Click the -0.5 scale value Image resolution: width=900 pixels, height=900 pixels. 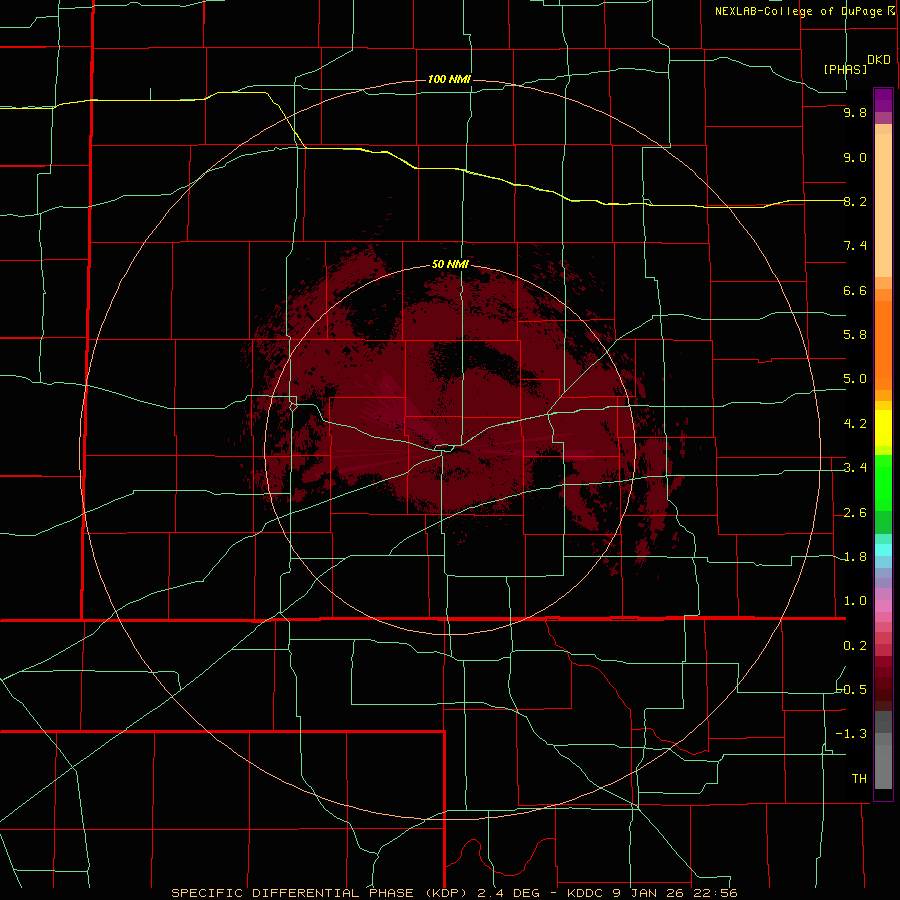tap(851, 690)
